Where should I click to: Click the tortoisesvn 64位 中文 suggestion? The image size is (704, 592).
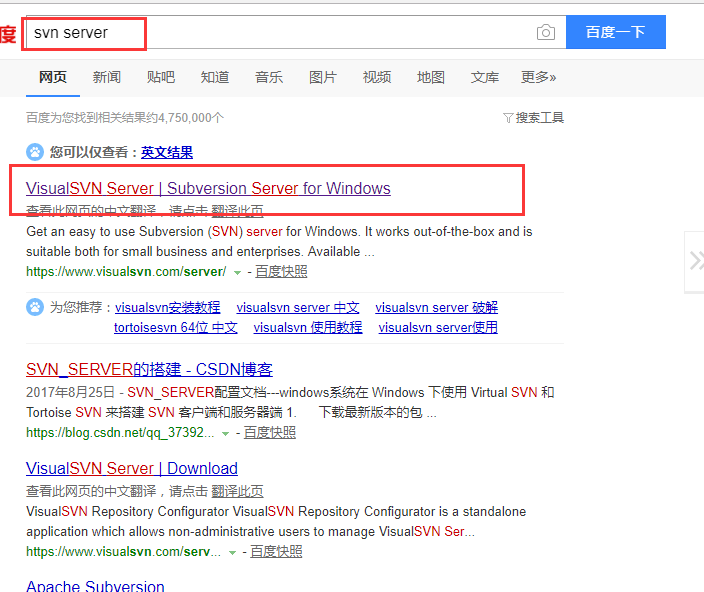tap(176, 327)
